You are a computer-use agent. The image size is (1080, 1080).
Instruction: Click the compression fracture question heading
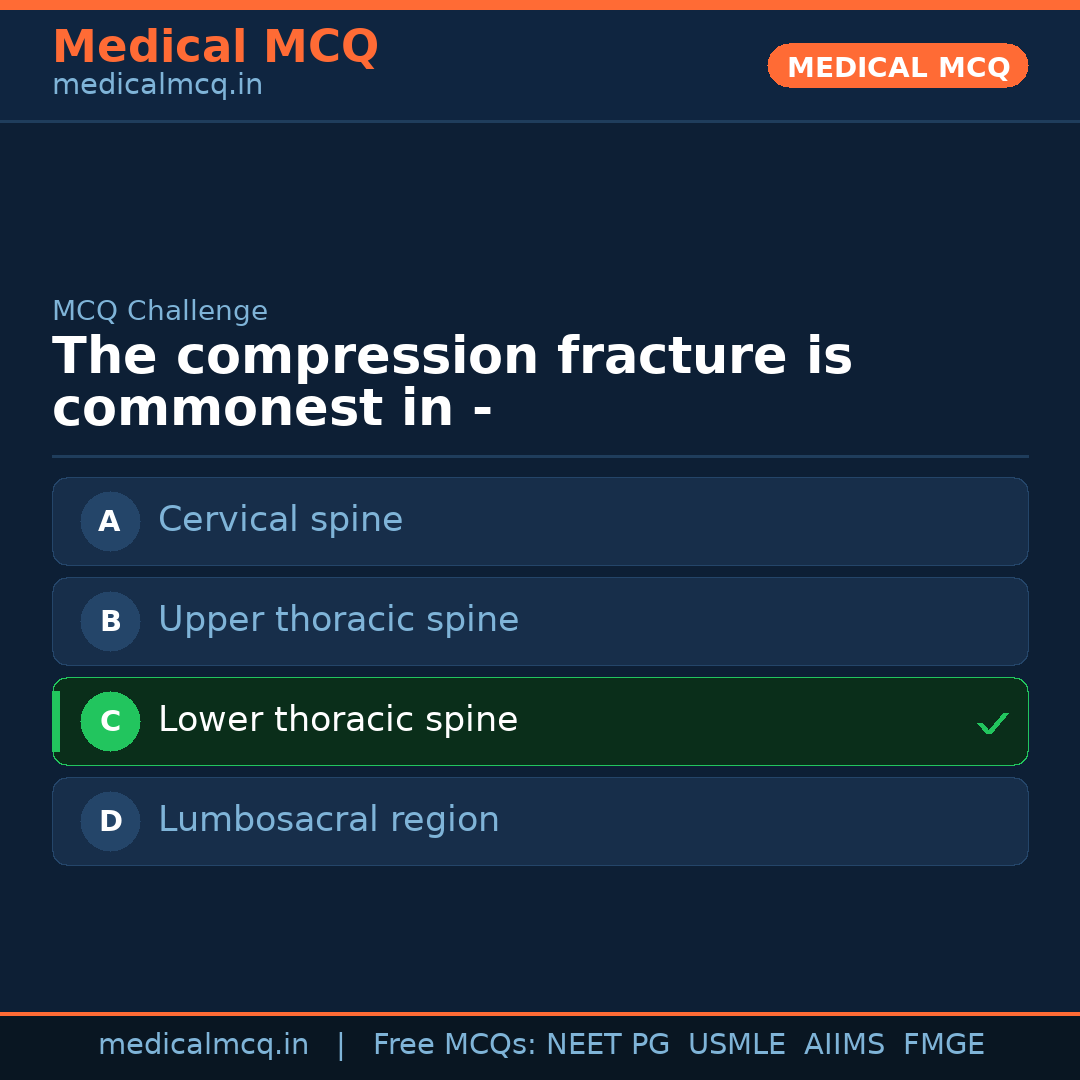(452, 383)
